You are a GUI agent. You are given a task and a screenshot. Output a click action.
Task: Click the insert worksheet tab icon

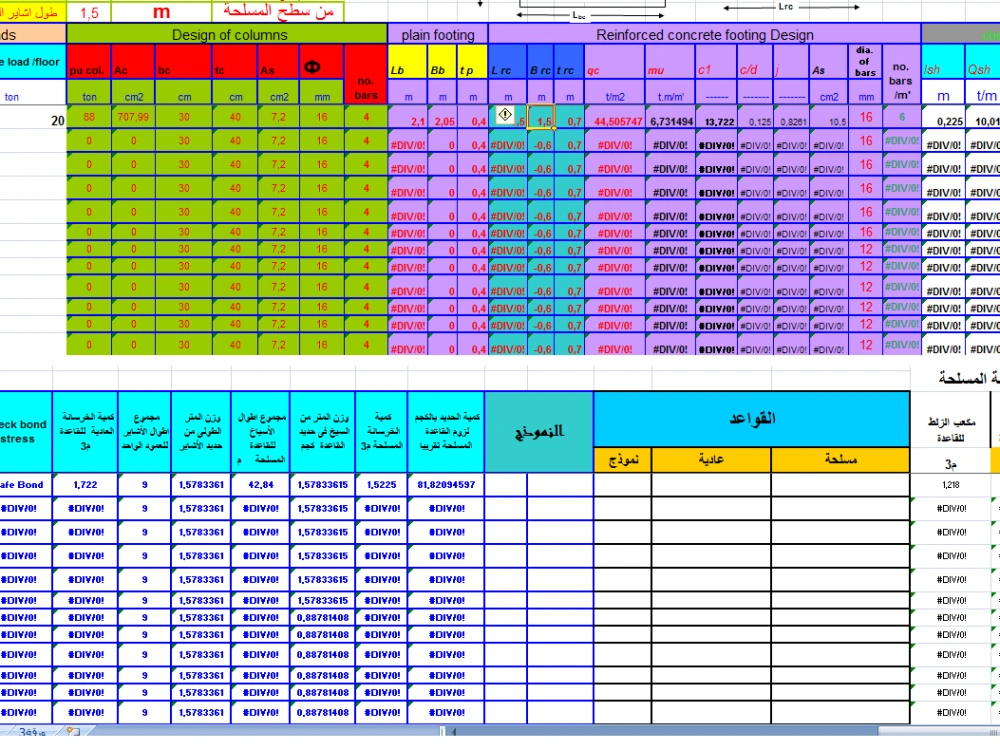pos(73,732)
